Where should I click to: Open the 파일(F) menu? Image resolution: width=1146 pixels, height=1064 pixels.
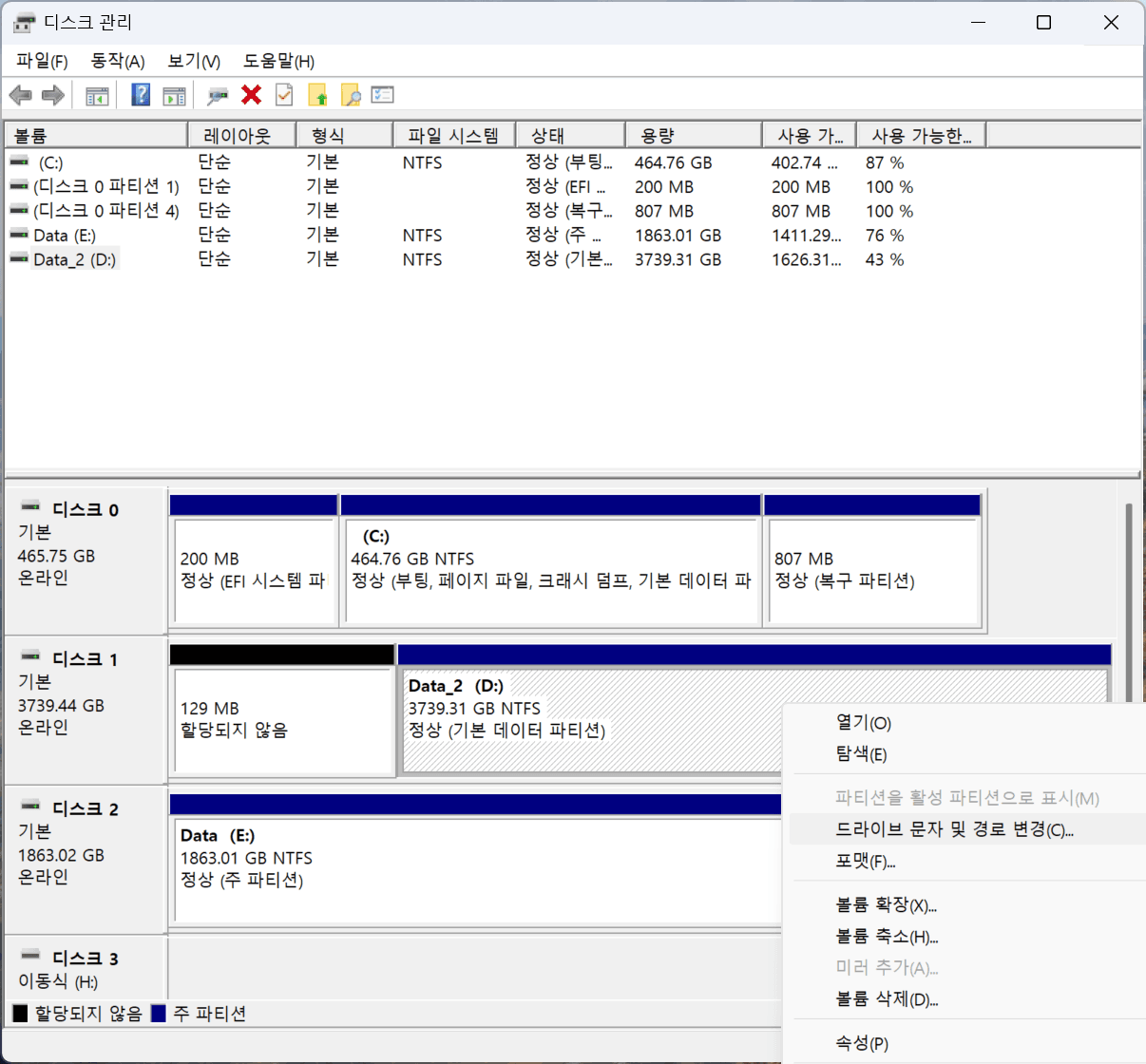click(43, 61)
